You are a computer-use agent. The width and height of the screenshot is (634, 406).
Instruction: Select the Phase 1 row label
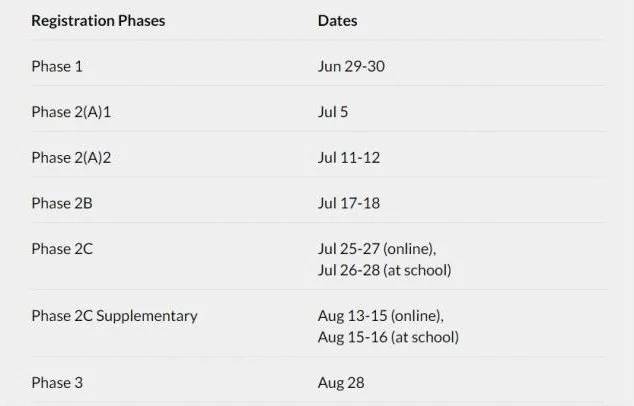point(58,66)
